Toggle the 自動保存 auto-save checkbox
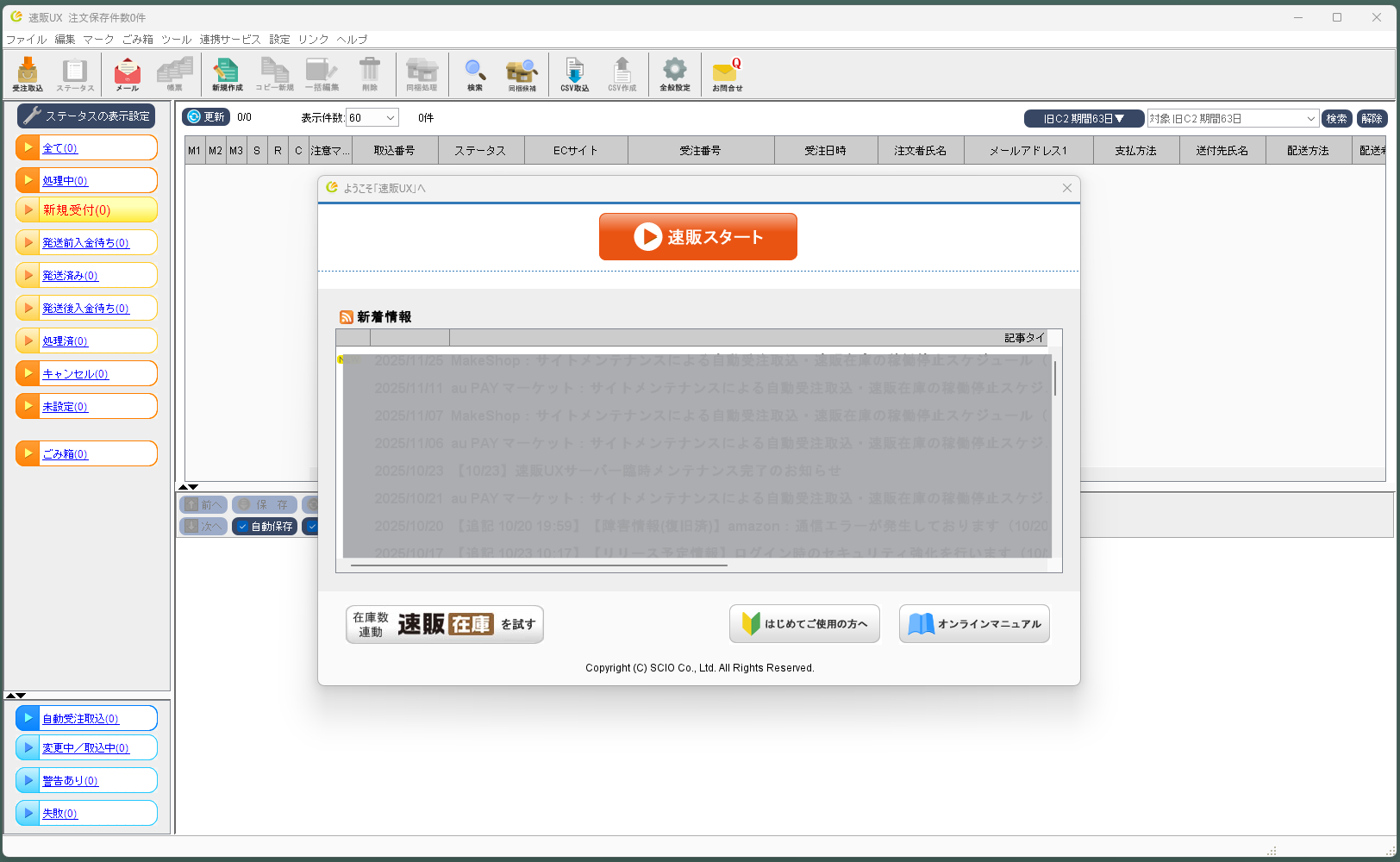 244,527
